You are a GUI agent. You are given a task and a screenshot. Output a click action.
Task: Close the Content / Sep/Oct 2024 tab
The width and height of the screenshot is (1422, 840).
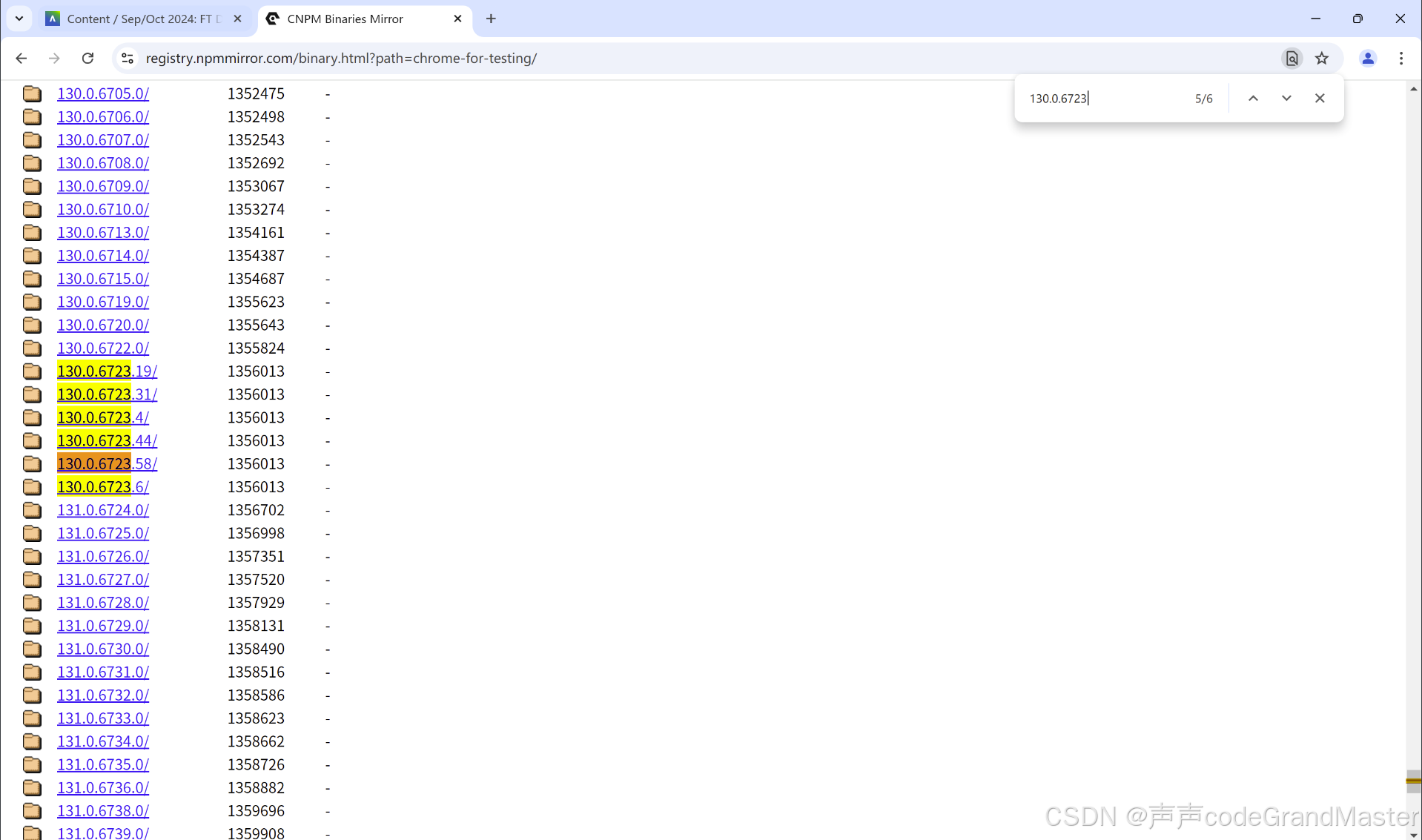(x=237, y=19)
